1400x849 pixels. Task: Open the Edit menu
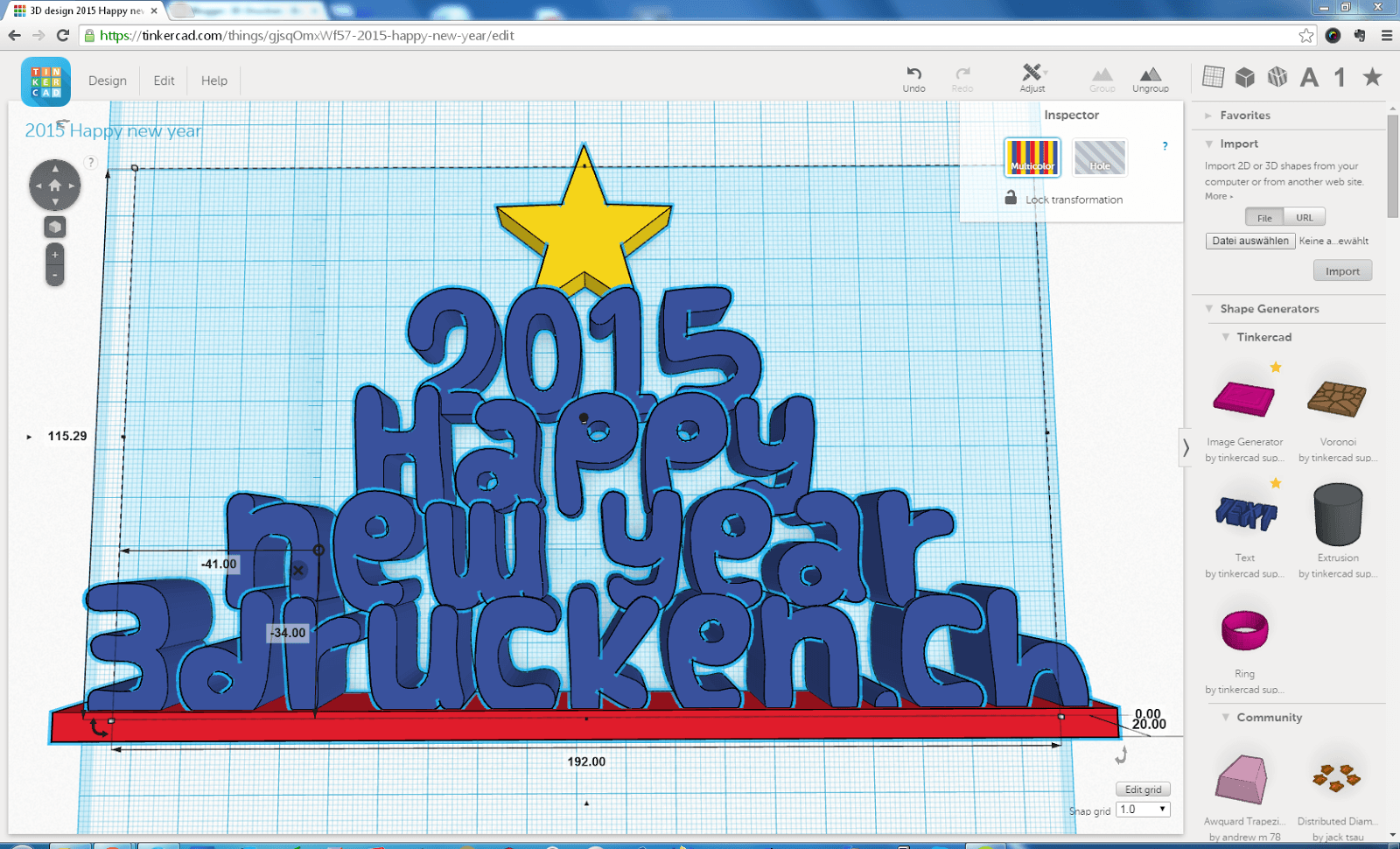164,81
